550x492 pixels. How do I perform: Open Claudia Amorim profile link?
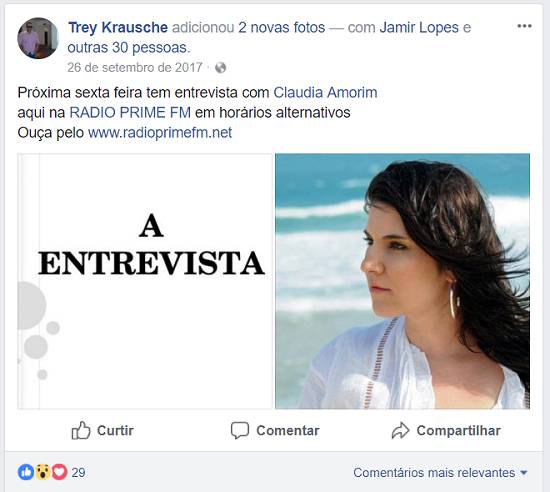pos(325,93)
